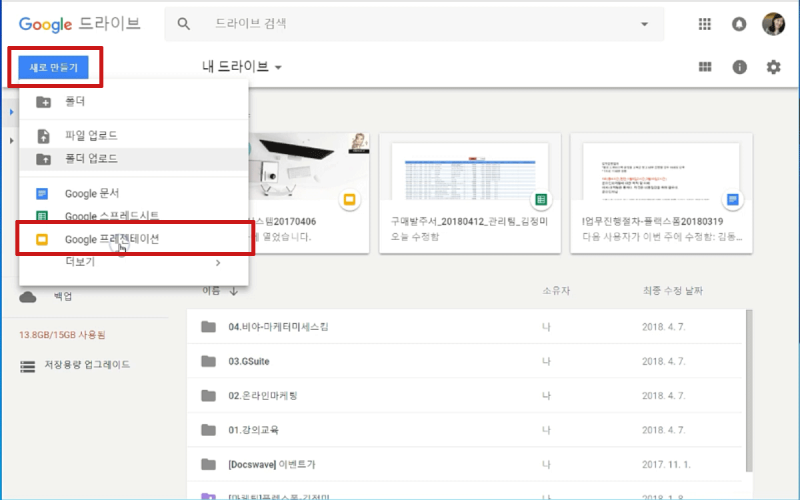Screen dimensions: 800x500
Task: Open the presentation card ending 20170406
Action: point(309,193)
